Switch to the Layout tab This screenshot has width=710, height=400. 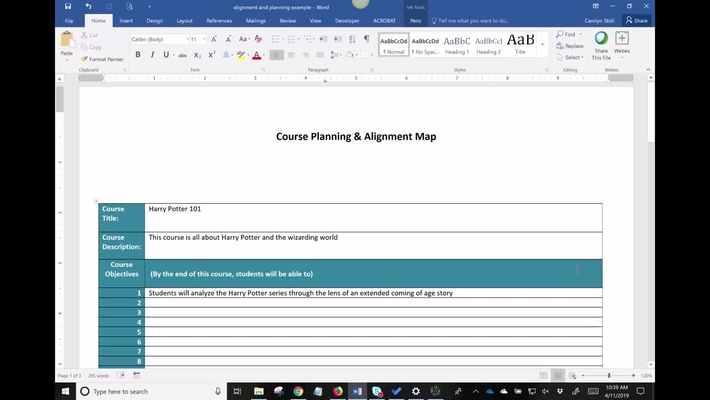point(184,20)
